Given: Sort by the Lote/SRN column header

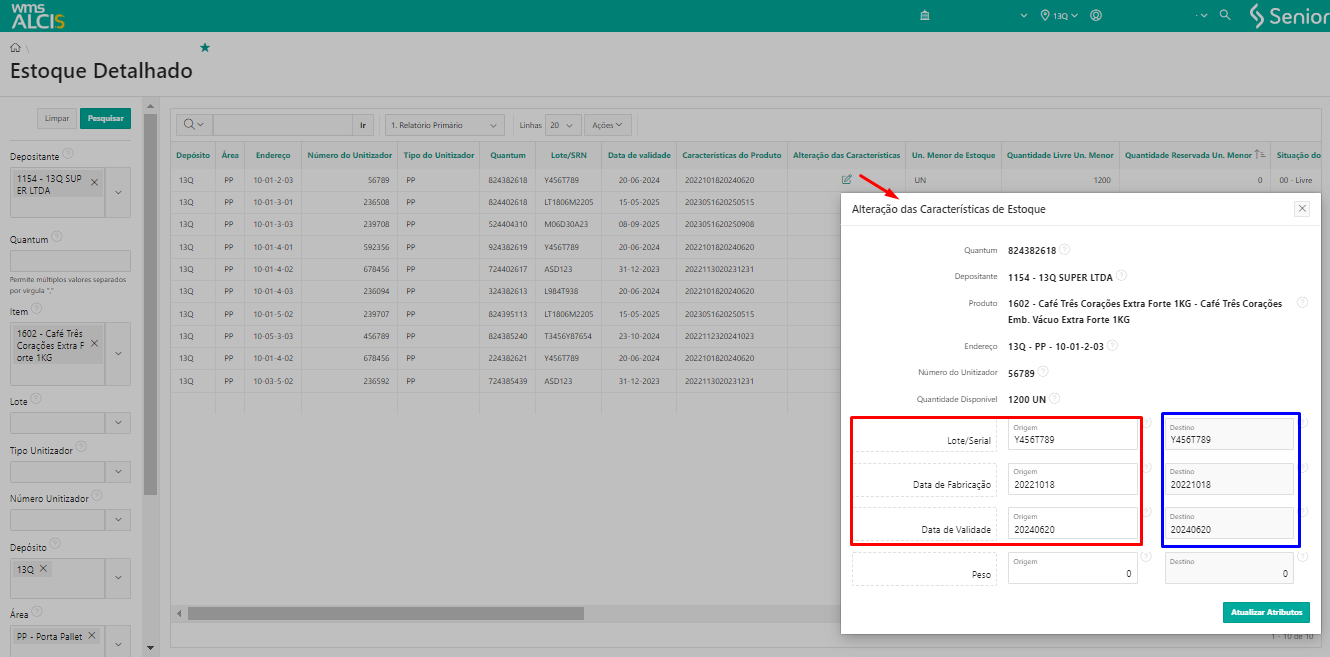Looking at the screenshot, I should 568,156.
